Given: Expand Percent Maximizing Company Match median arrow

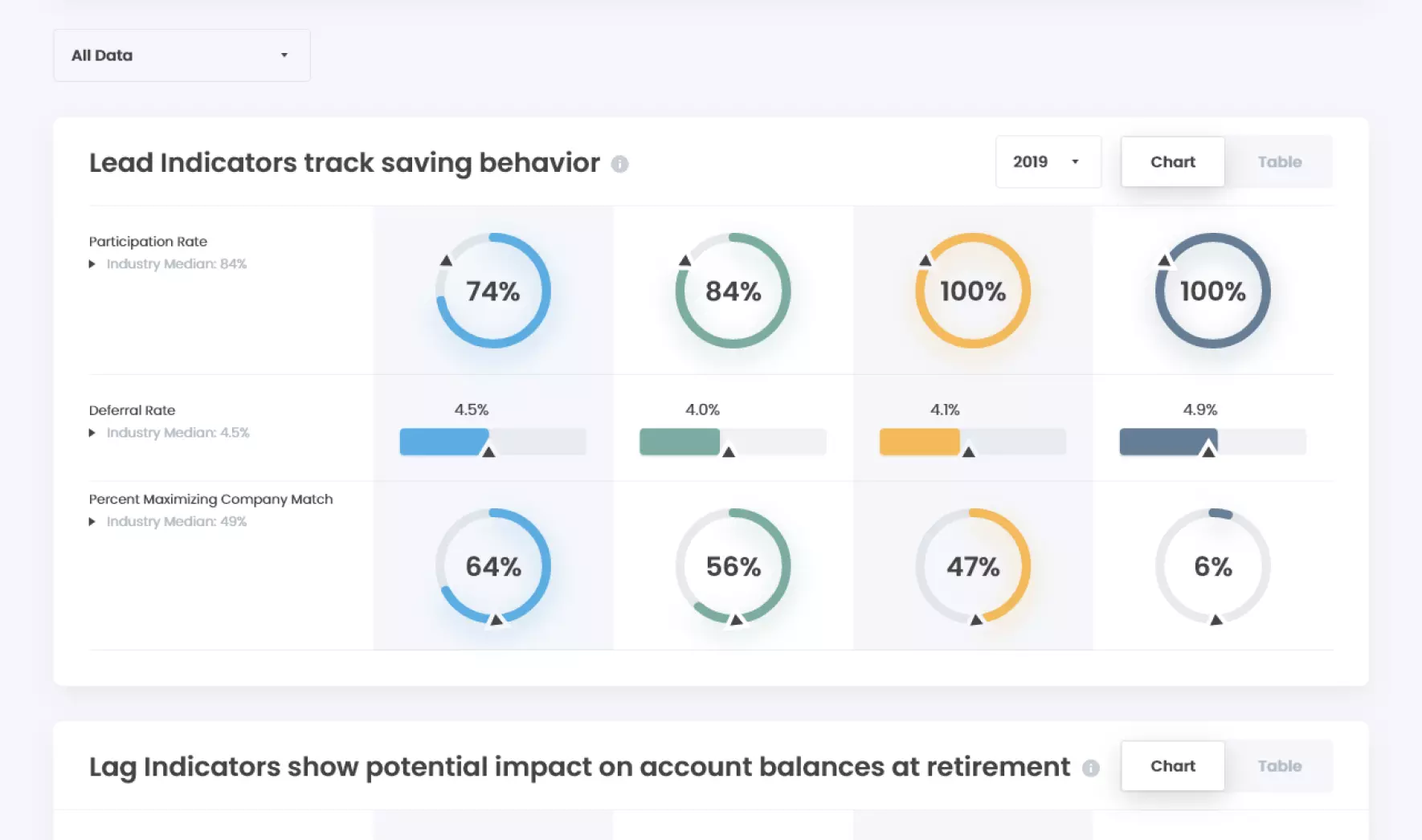Looking at the screenshot, I should [92, 522].
